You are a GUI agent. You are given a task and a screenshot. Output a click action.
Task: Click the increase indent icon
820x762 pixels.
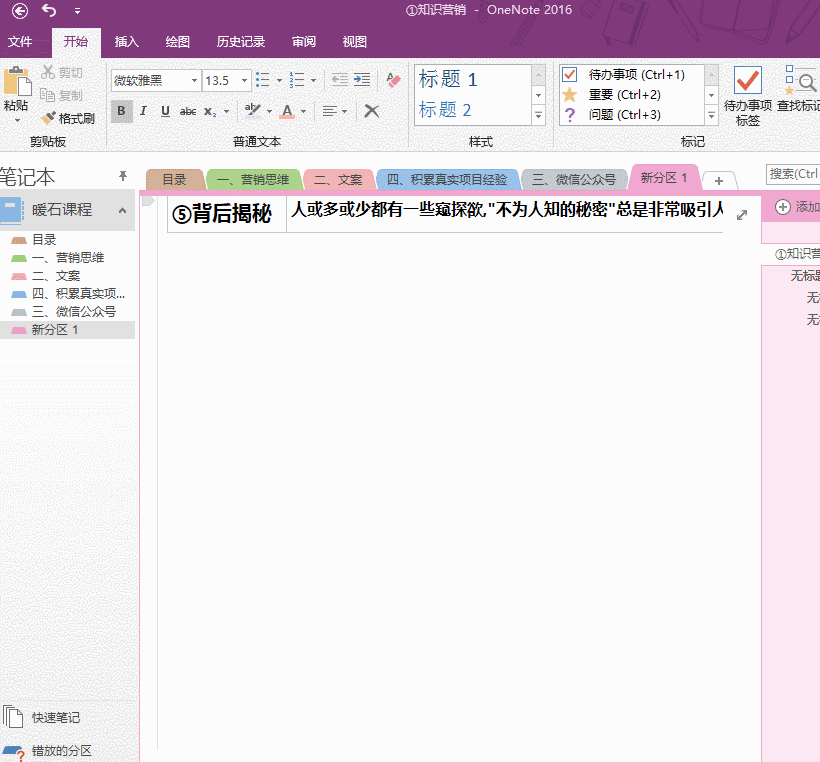[362, 79]
